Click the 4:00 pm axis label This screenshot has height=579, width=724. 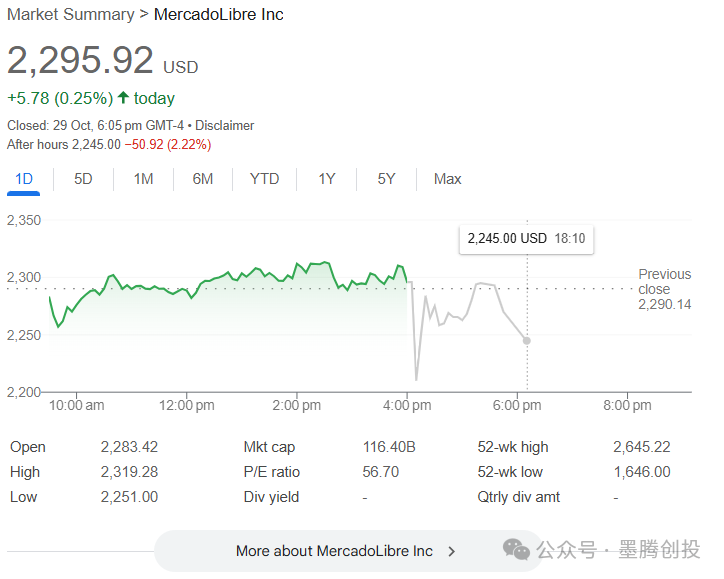click(407, 405)
